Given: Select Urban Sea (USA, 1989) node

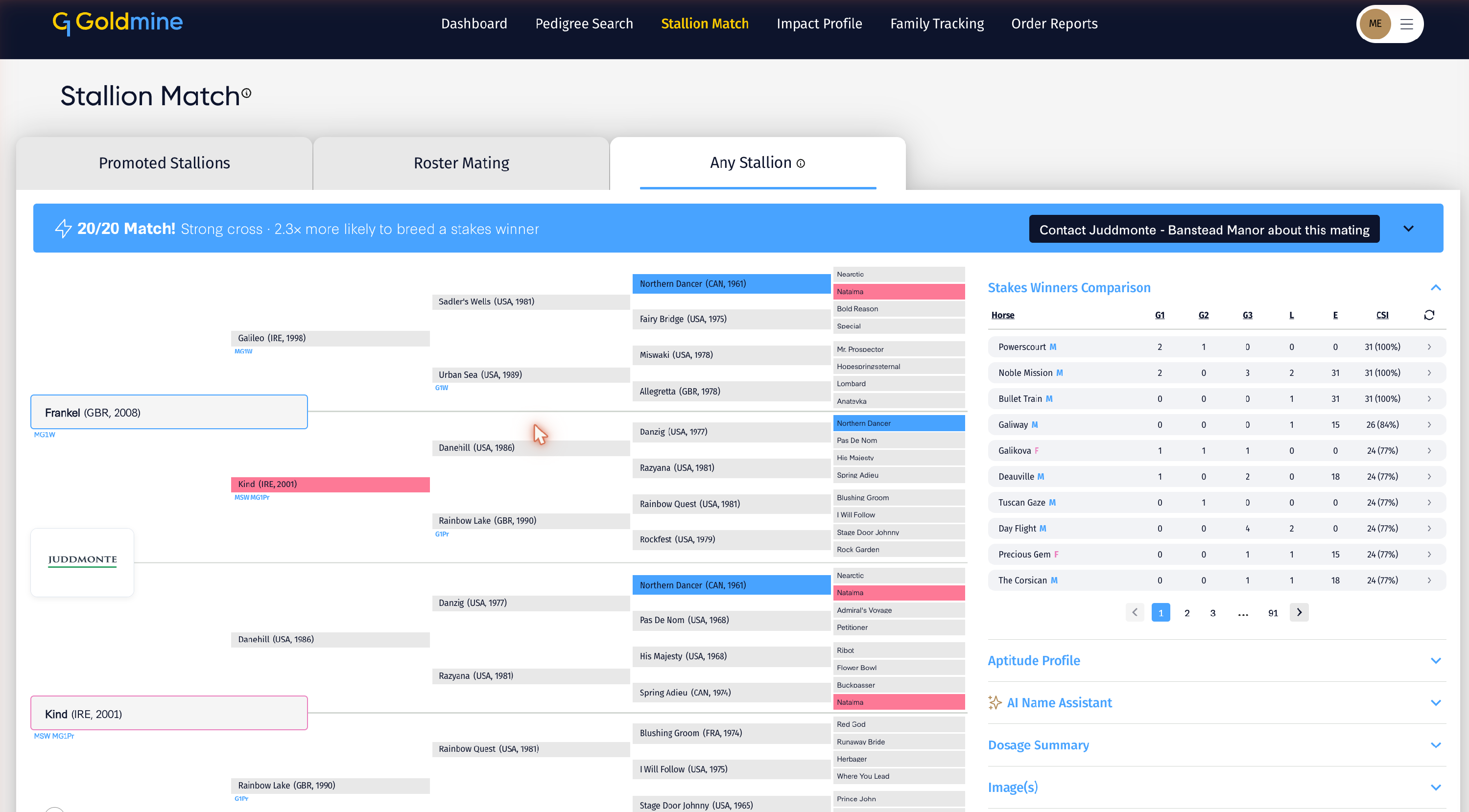Looking at the screenshot, I should (531, 375).
